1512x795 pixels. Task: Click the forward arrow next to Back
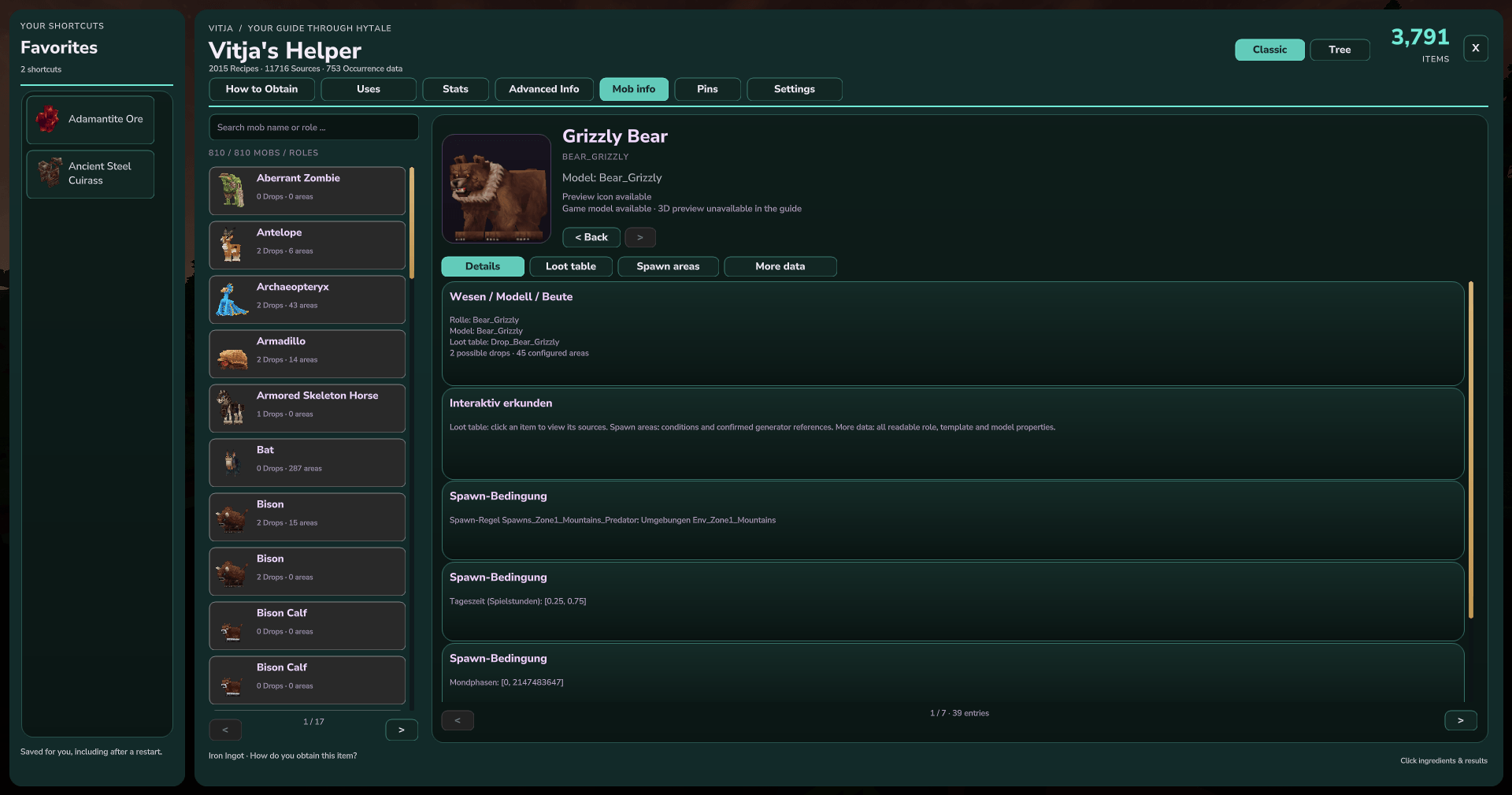point(640,237)
